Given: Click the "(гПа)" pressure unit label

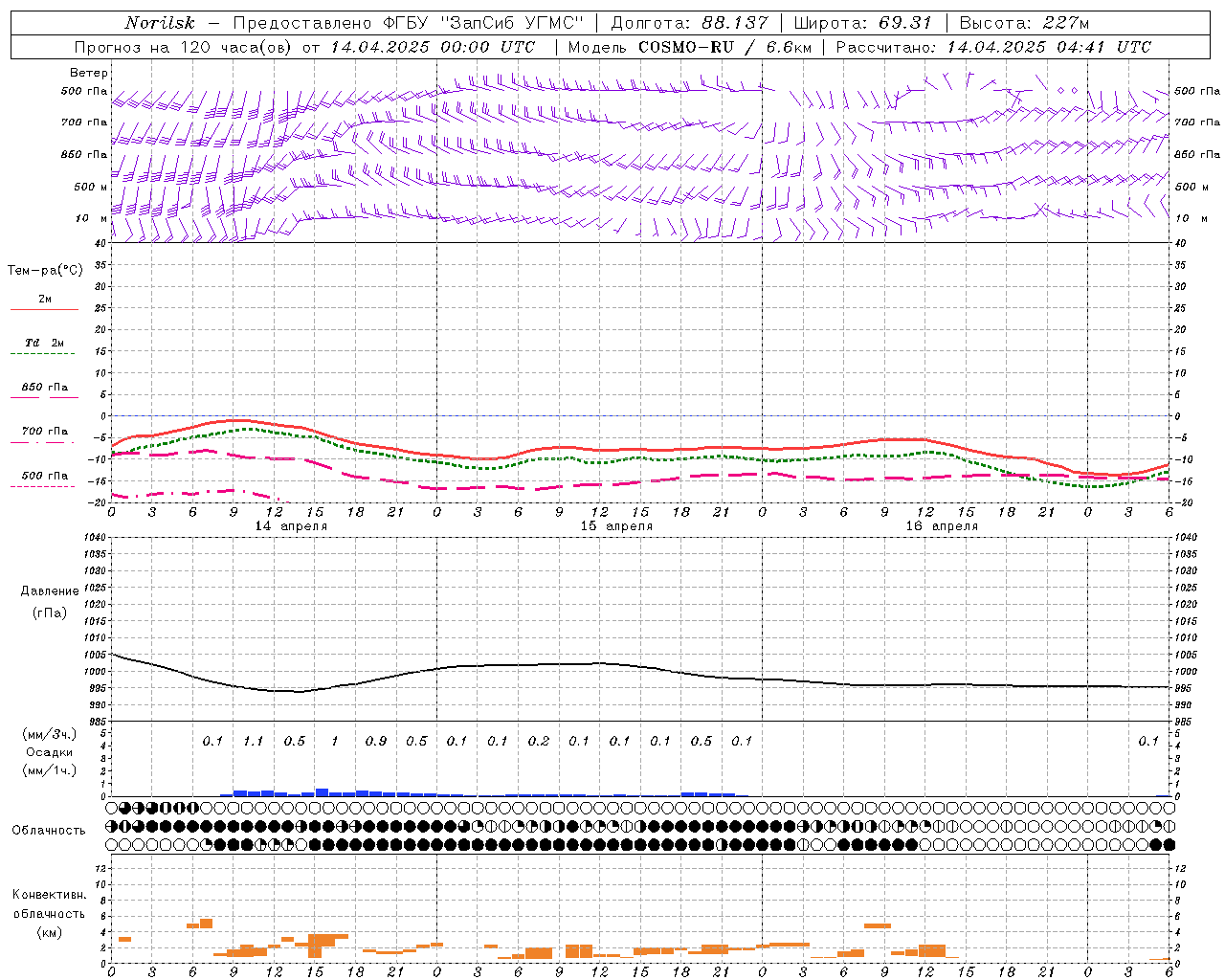Looking at the screenshot, I should pos(49,612).
